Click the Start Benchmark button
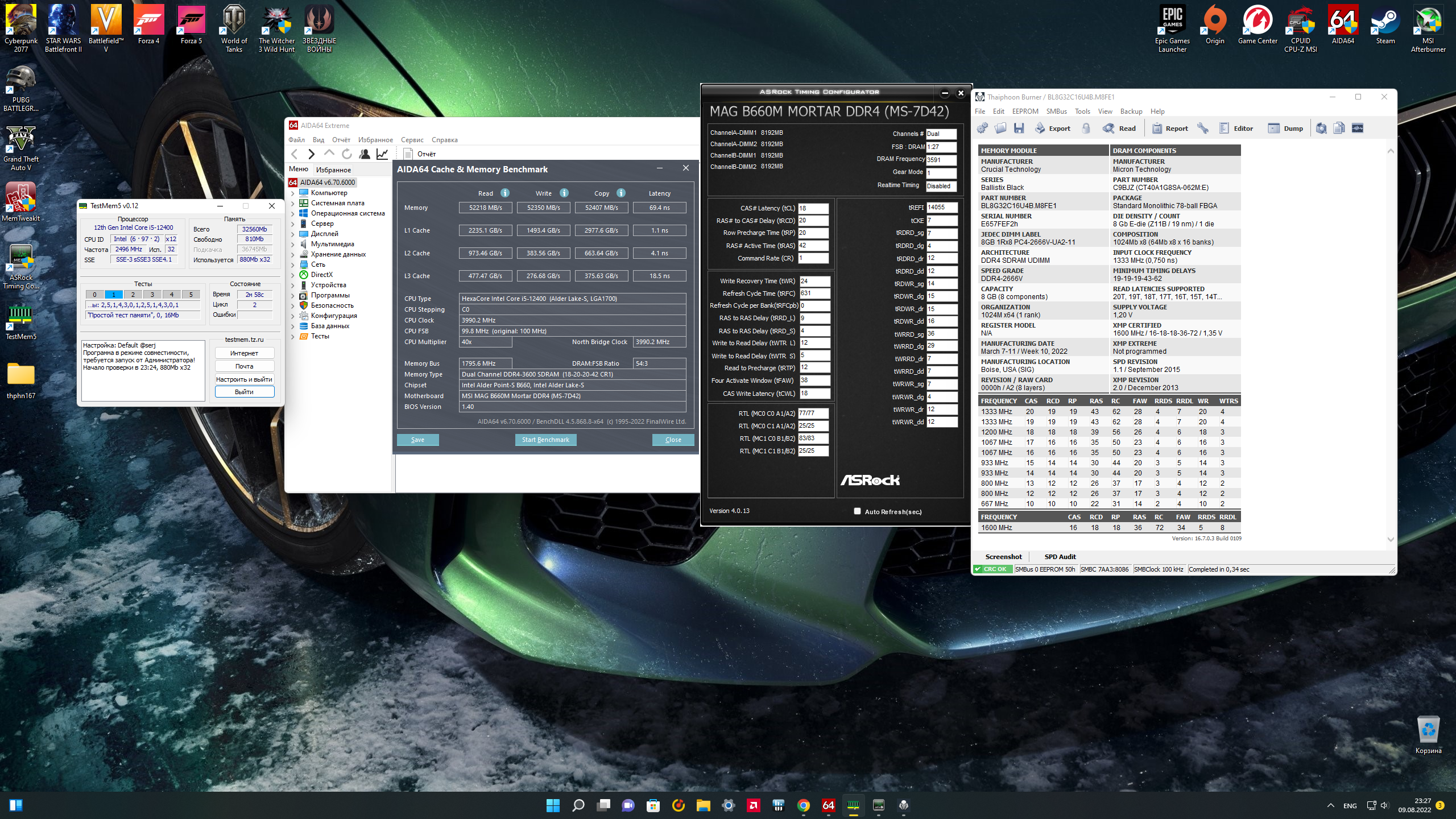Screen dimensions: 1456x819 coord(545,440)
